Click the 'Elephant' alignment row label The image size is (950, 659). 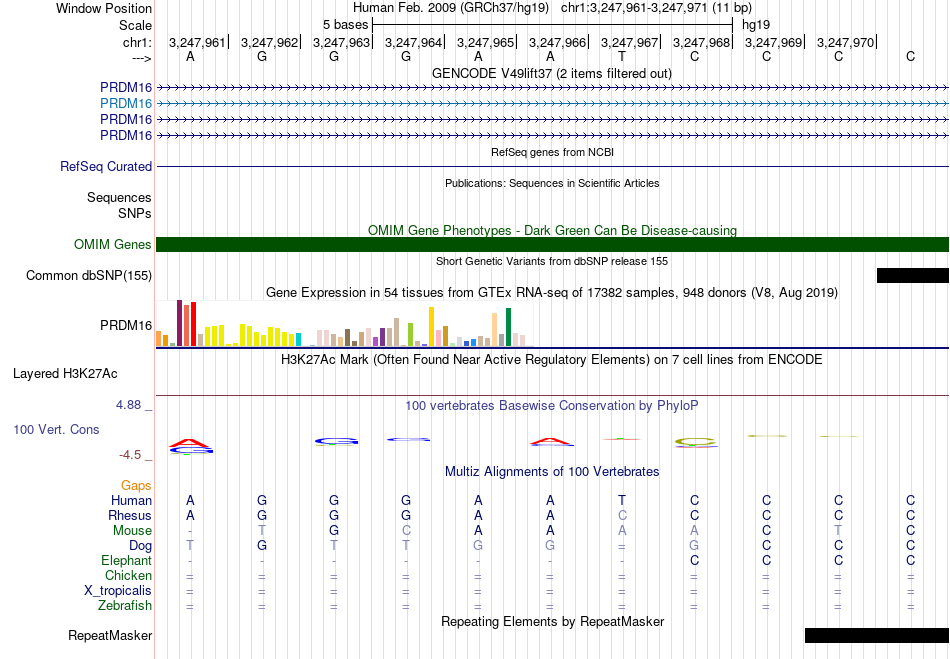(127, 560)
